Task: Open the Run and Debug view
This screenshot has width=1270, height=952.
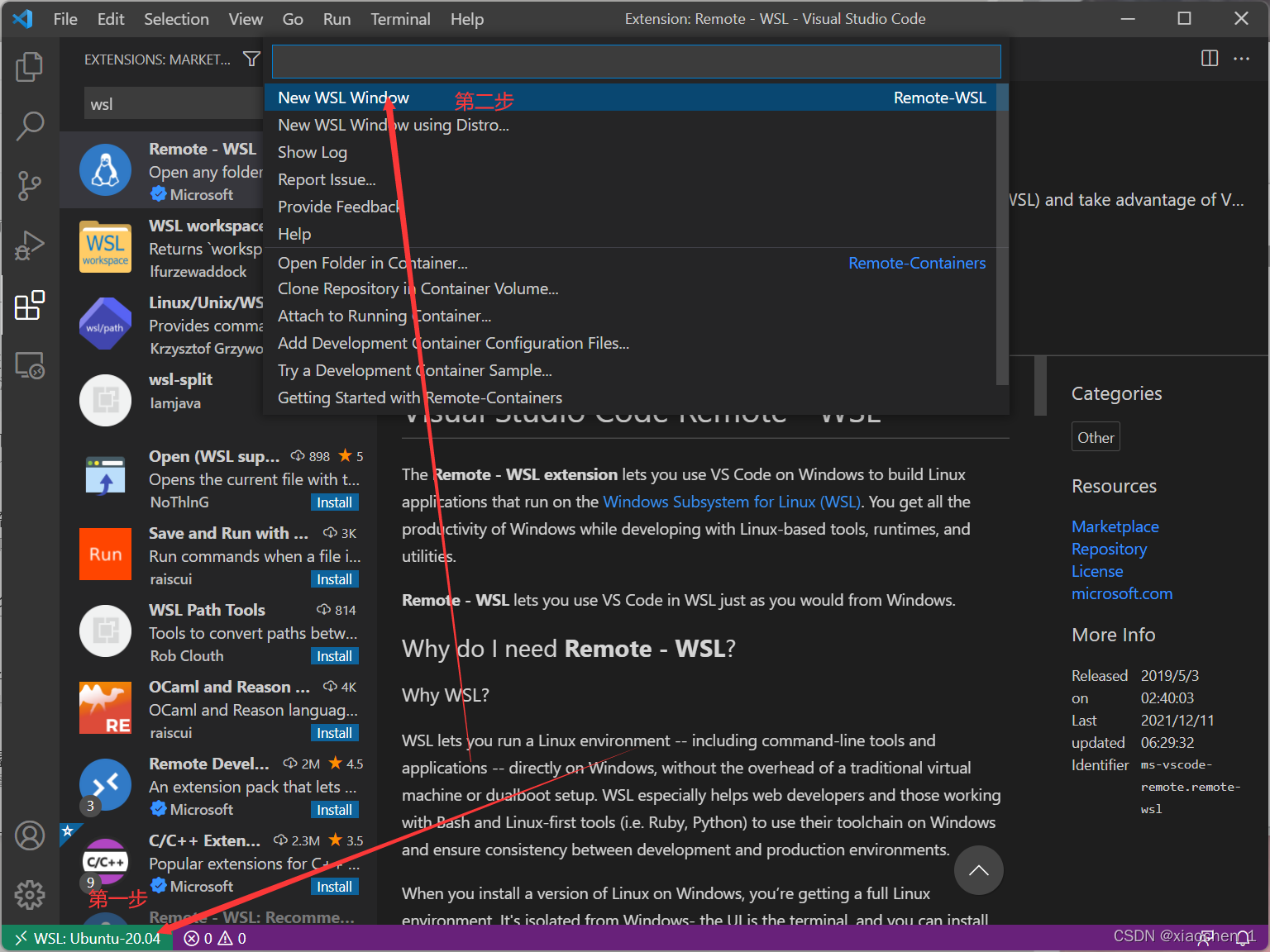Action: (30, 245)
